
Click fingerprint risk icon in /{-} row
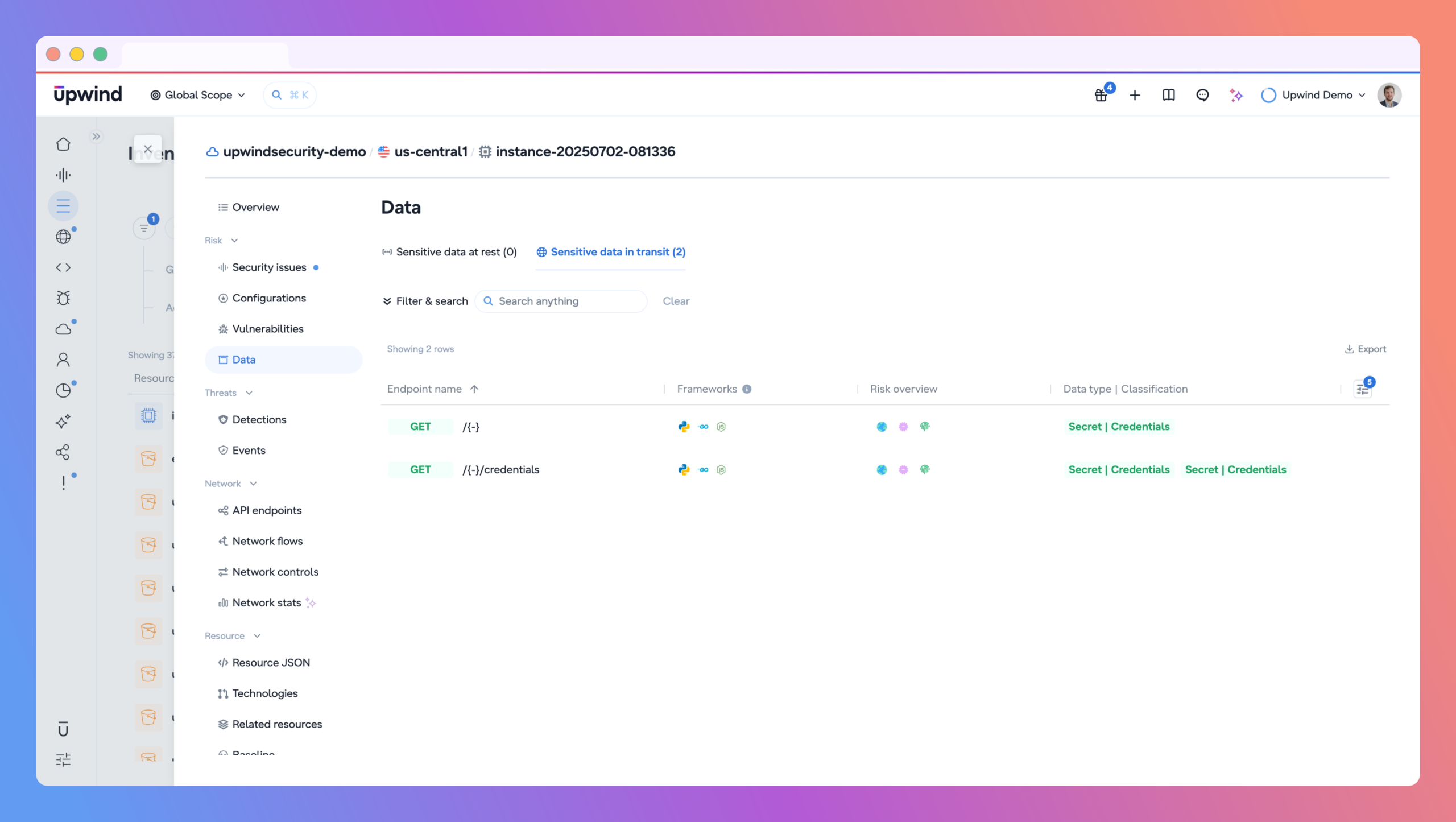(x=925, y=427)
